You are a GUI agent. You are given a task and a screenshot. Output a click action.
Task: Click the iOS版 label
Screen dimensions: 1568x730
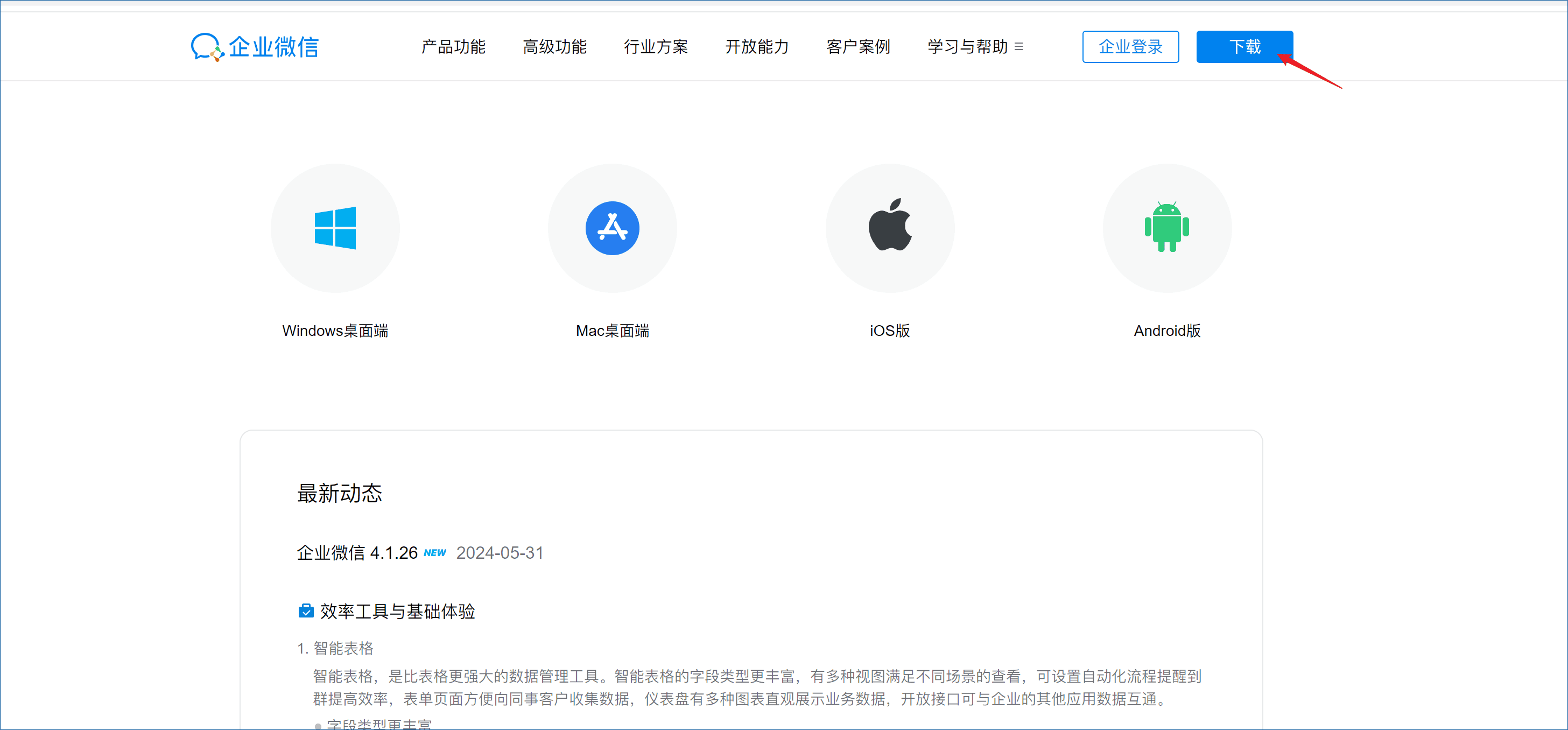890,331
